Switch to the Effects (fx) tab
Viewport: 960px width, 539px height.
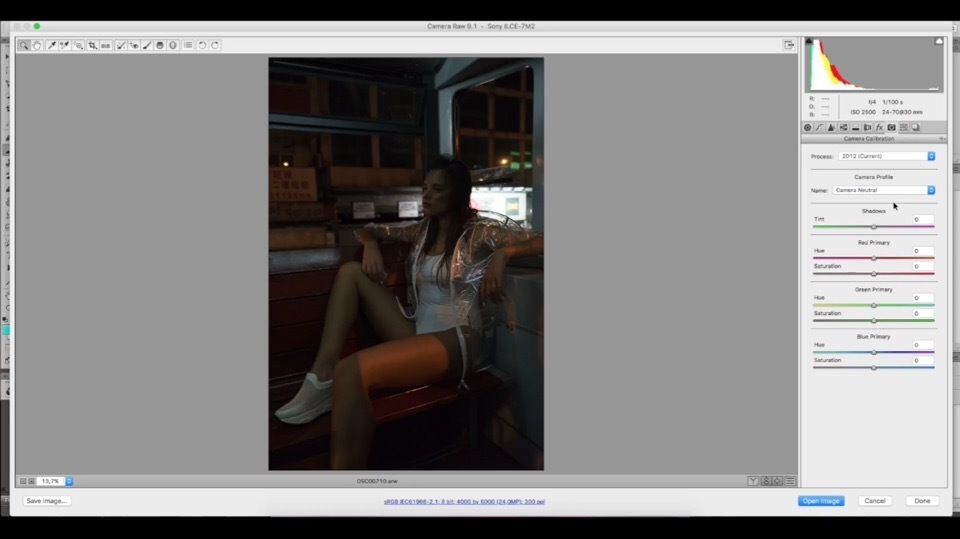879,128
